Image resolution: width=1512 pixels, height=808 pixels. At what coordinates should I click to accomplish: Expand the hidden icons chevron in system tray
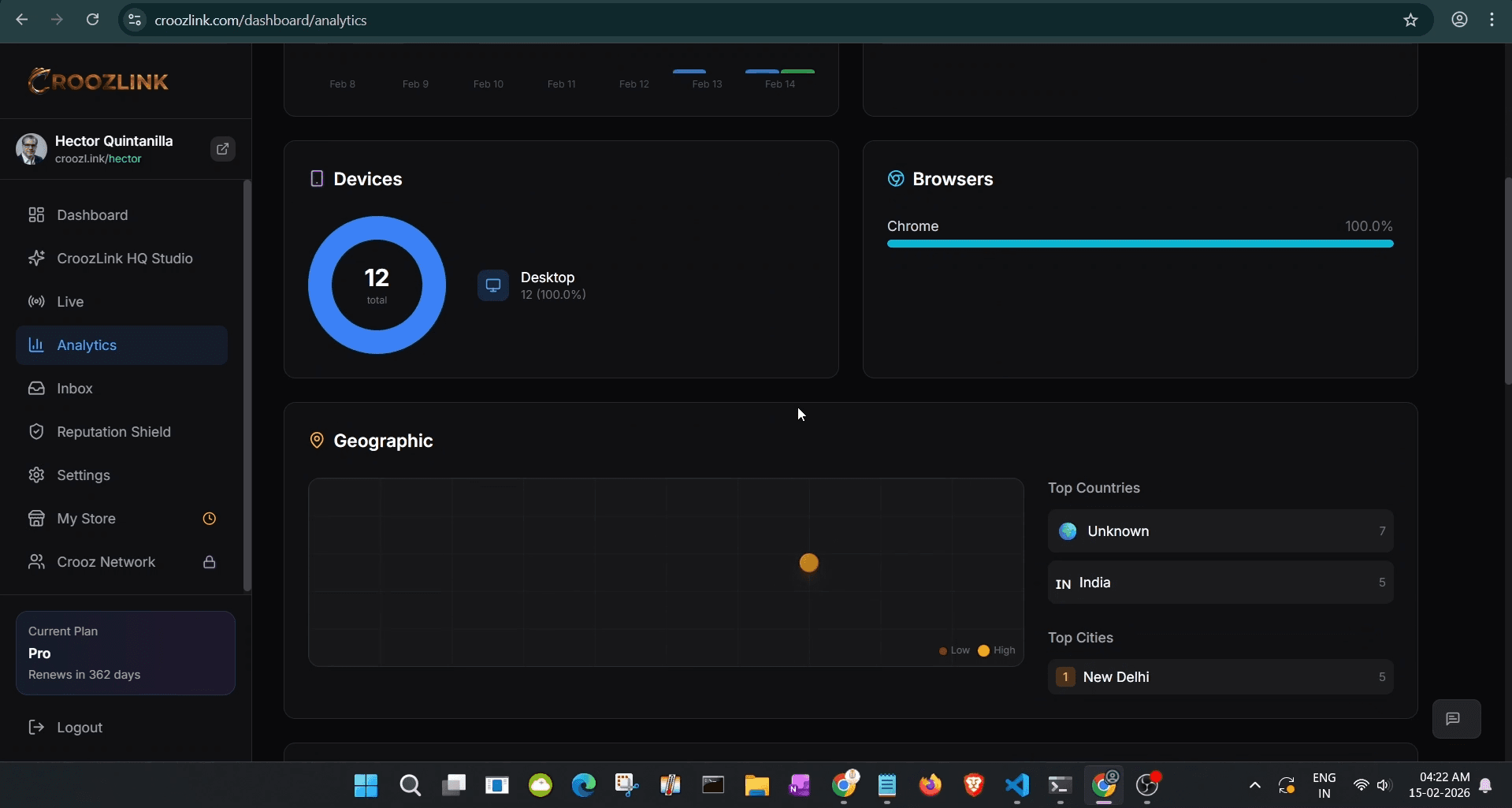1254,785
